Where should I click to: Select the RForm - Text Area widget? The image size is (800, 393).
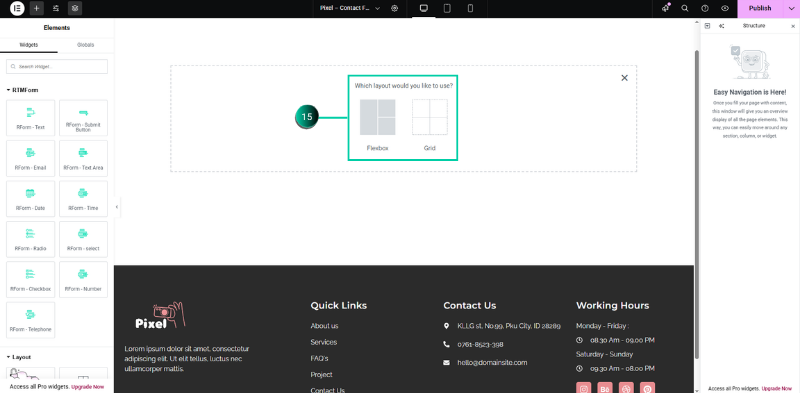[83, 158]
